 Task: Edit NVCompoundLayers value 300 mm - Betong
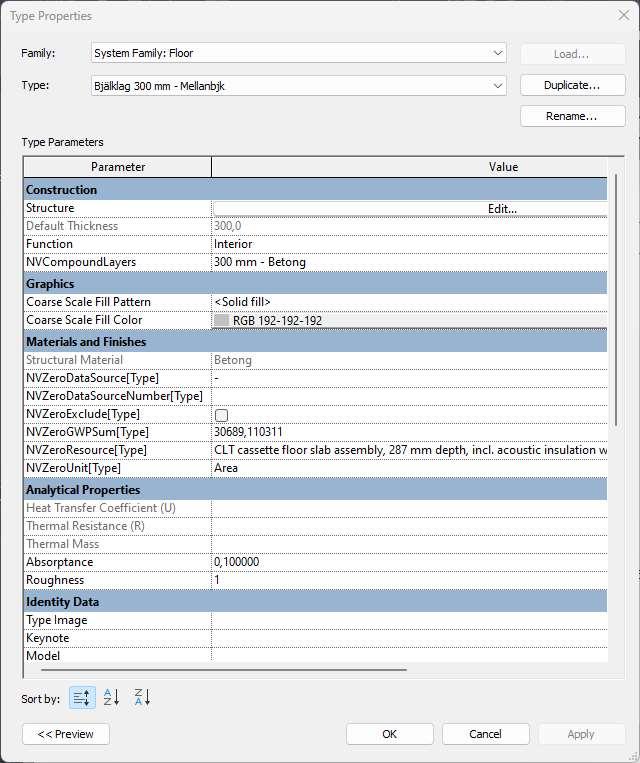[410, 262]
